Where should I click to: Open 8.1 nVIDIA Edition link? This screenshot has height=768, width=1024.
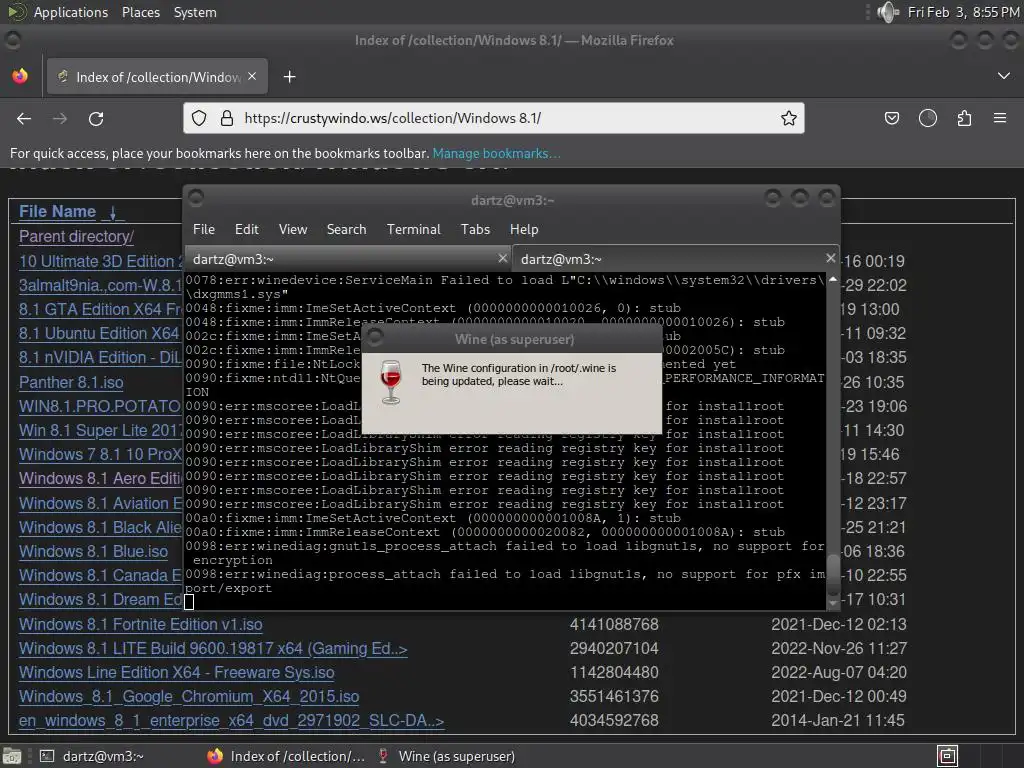(x=101, y=358)
